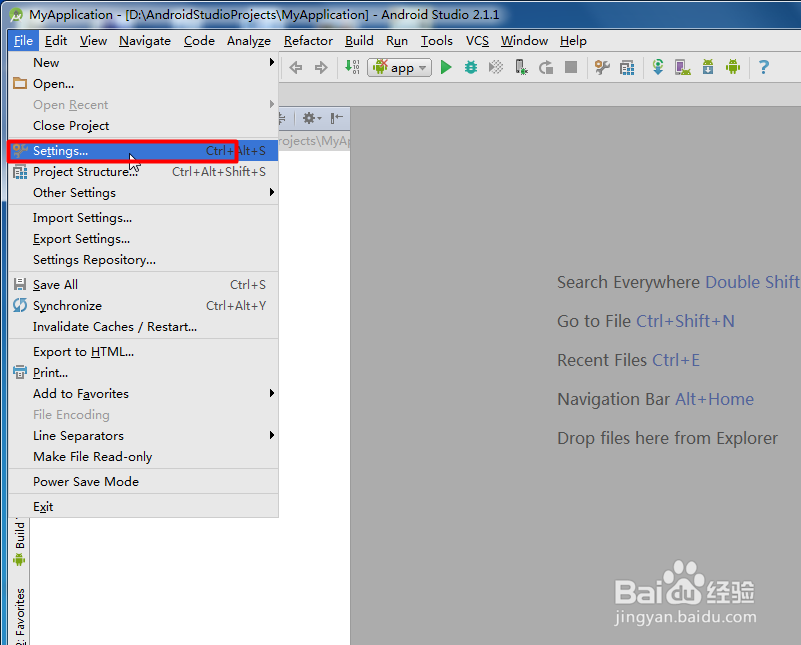Click Make File Read-only entry
This screenshot has height=645, width=801.
point(143,457)
